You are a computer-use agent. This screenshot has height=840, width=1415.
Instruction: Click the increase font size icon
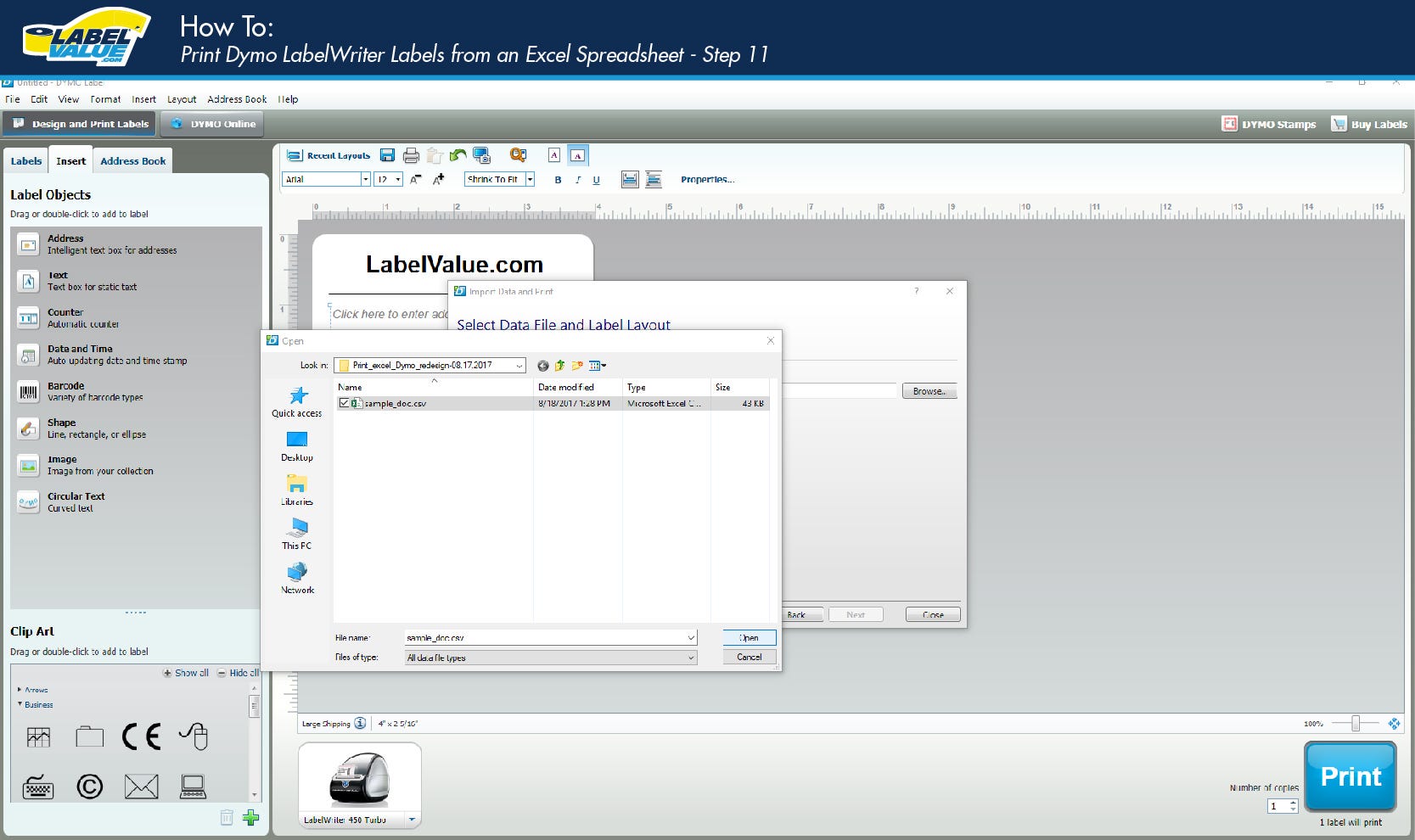[438, 179]
